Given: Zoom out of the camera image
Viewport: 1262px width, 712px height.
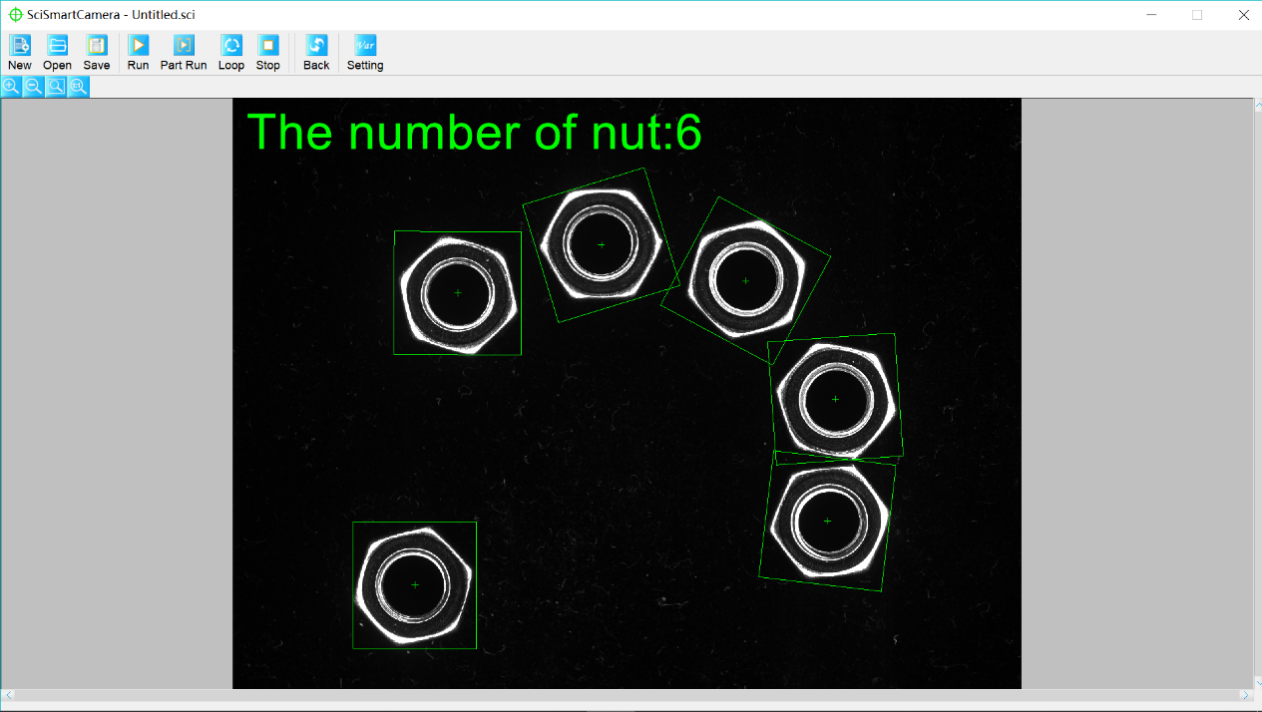Looking at the screenshot, I should coord(33,87).
